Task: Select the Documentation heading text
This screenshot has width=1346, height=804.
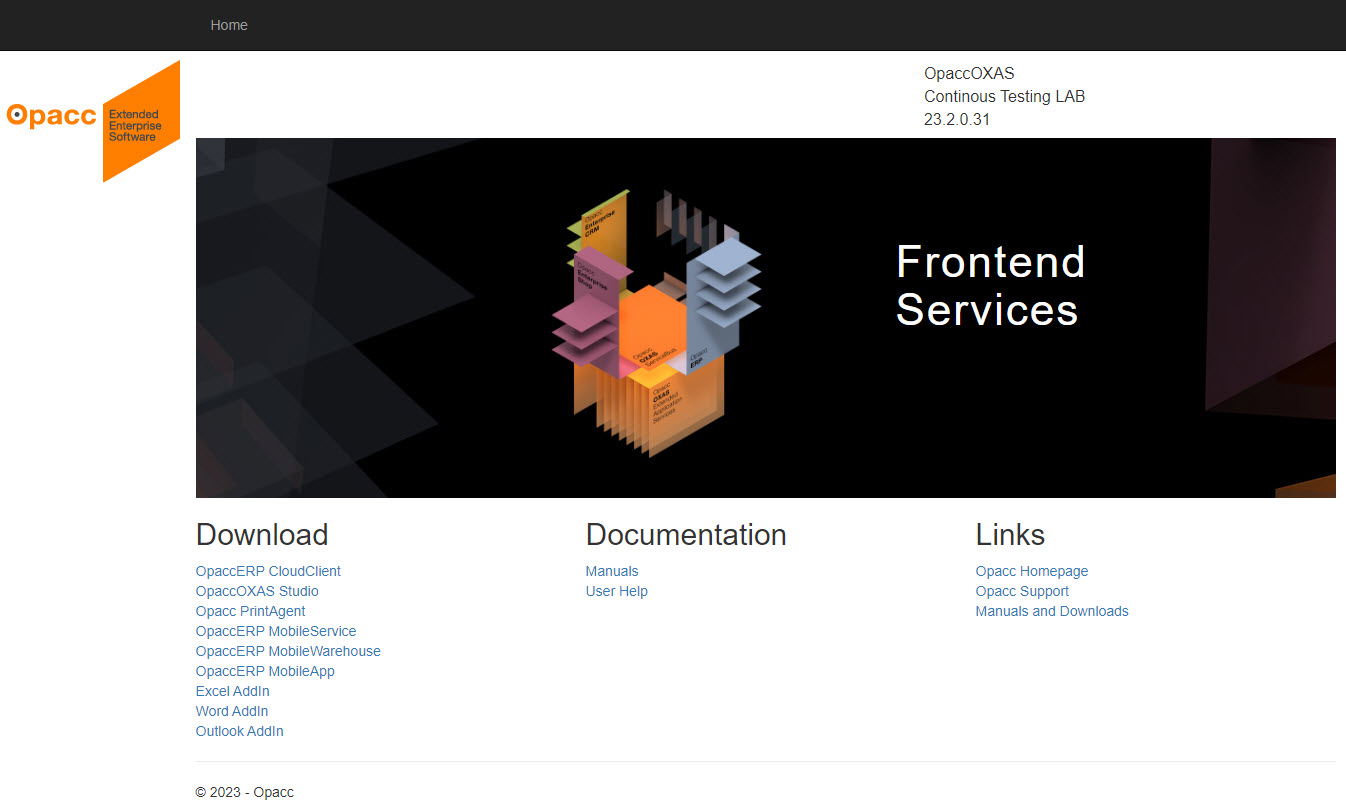Action: (x=686, y=535)
